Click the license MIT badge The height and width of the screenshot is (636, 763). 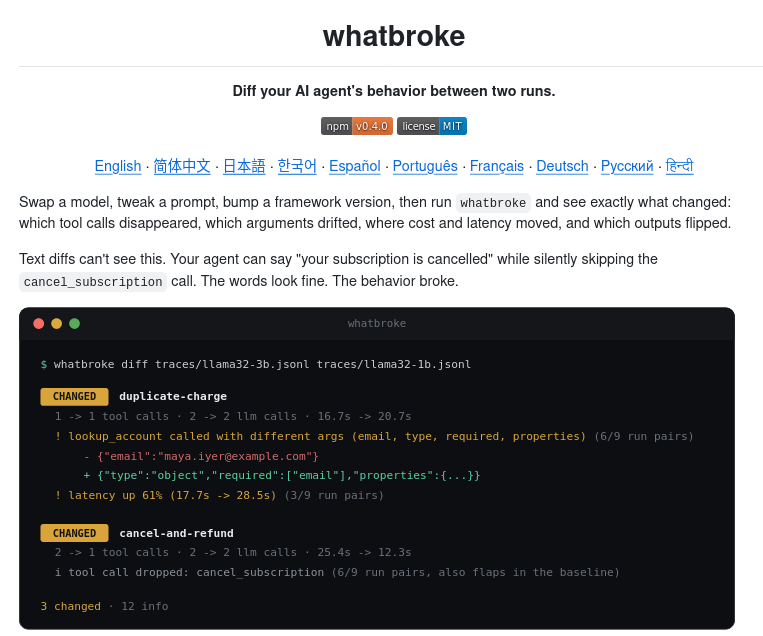[x=432, y=126]
